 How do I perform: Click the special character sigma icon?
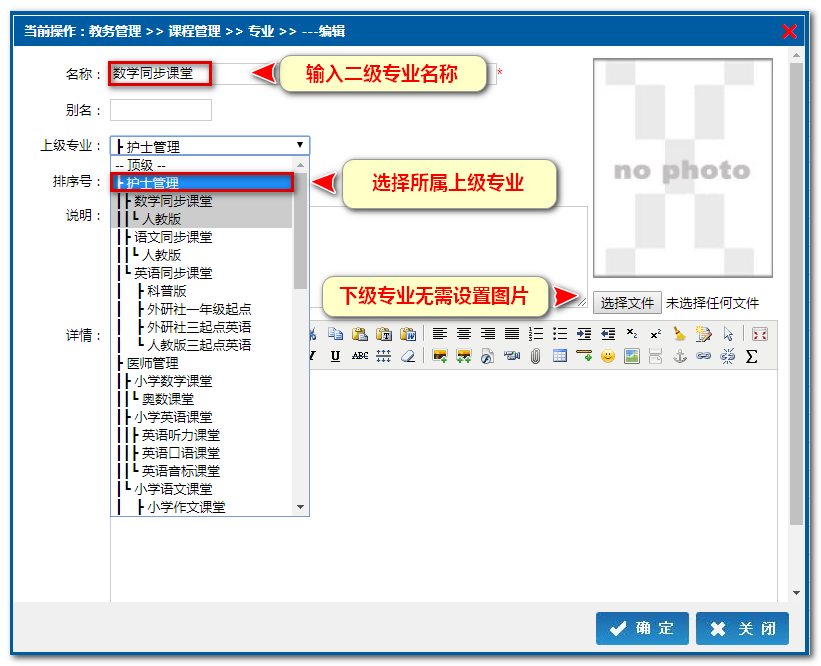[x=752, y=356]
